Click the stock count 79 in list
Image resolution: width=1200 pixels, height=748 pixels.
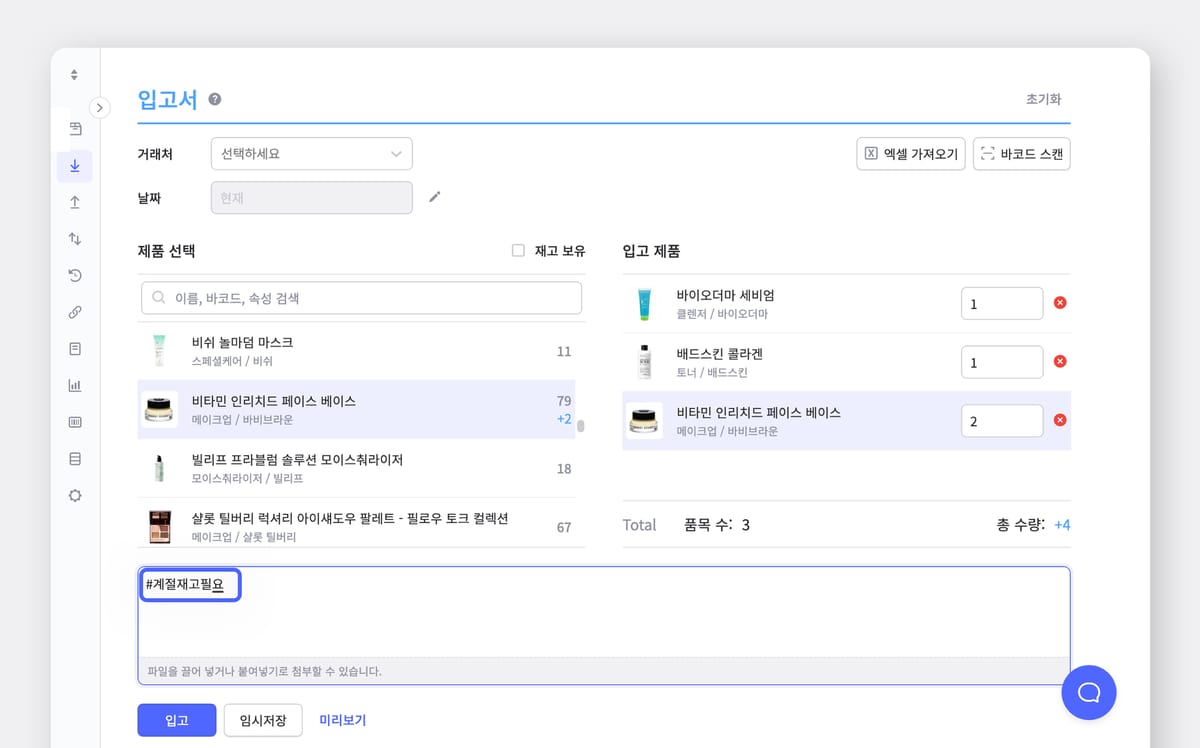[564, 401]
